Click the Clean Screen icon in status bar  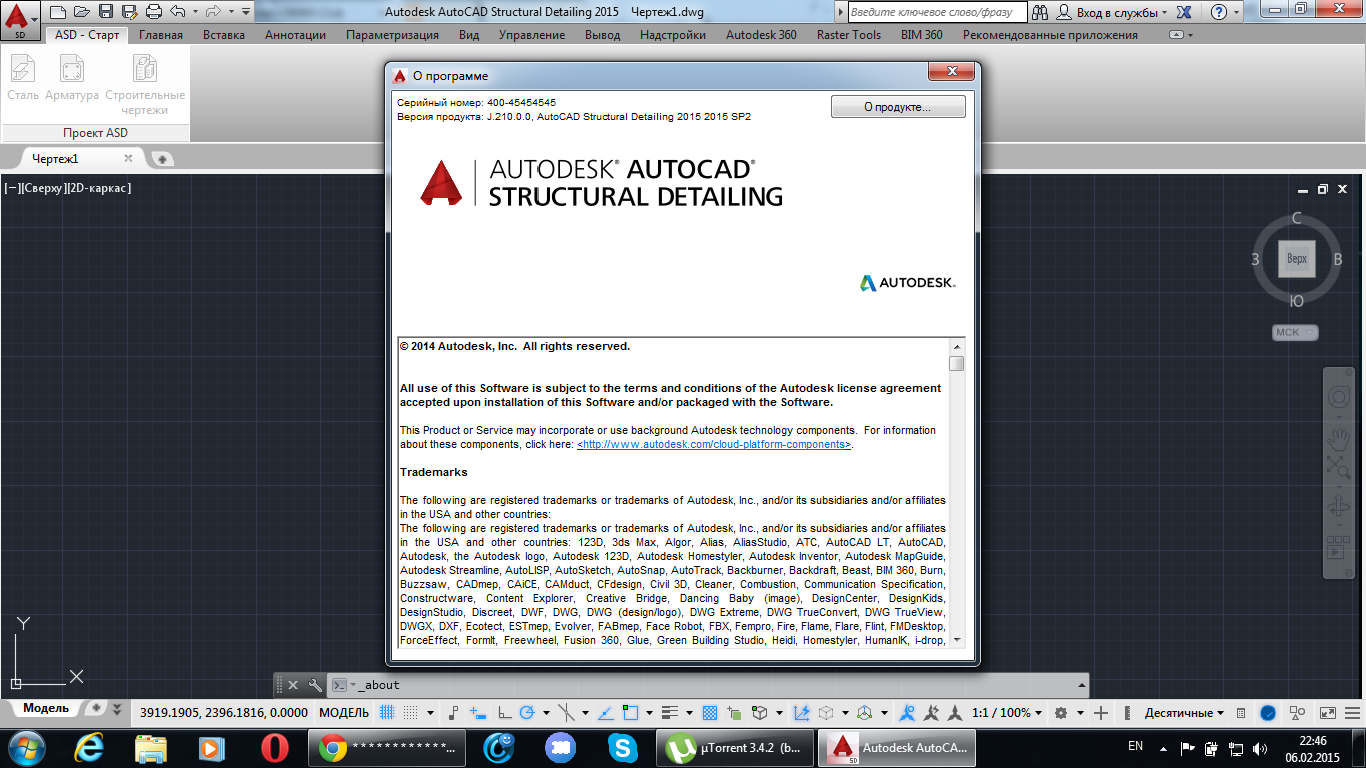tap(1328, 713)
